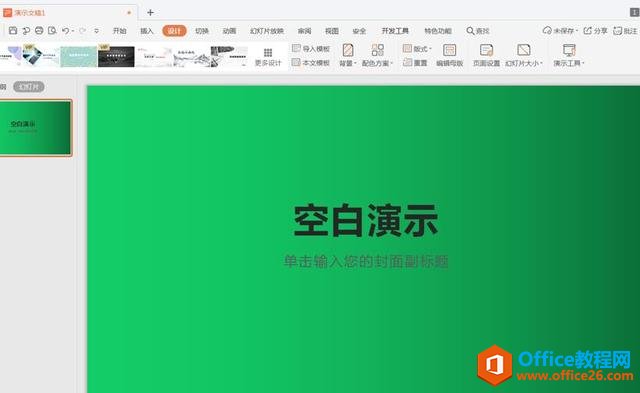
Task: Click the 重置 reset button
Action: 415,63
